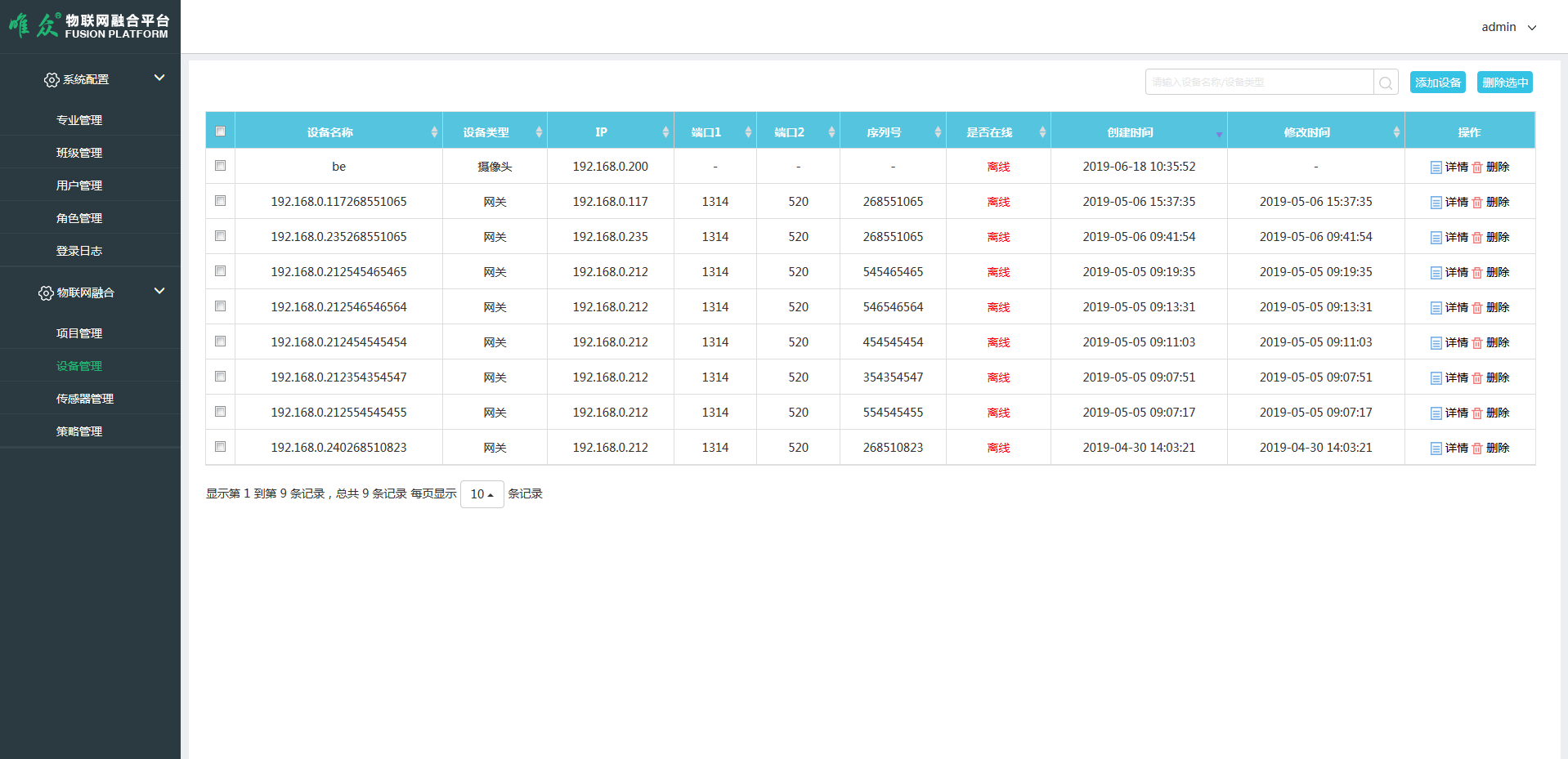1568x759 pixels.
Task: Delete device 192.168.0.212546546564
Action: click(x=1491, y=307)
